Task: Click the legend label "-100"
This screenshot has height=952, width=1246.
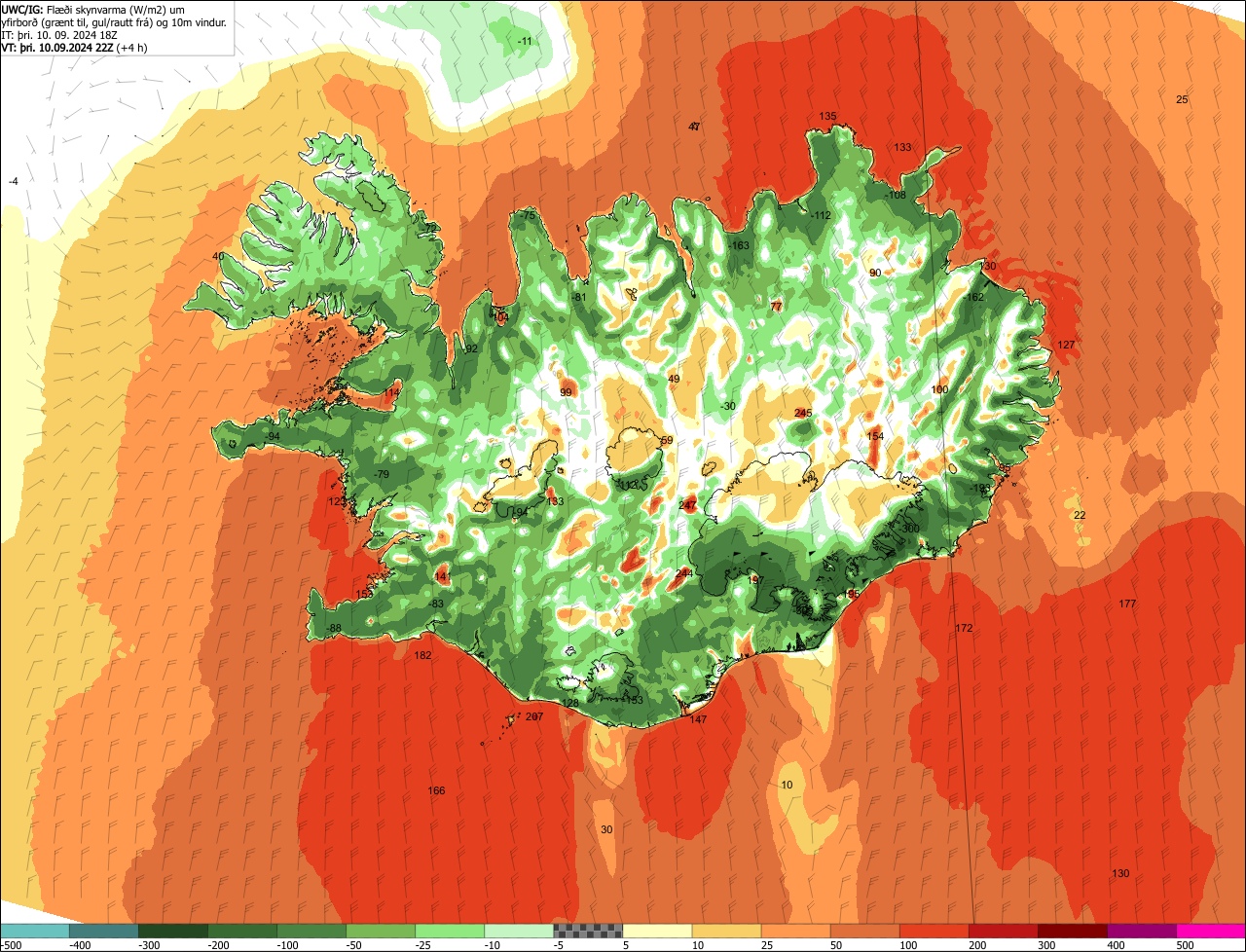Action: [x=288, y=945]
